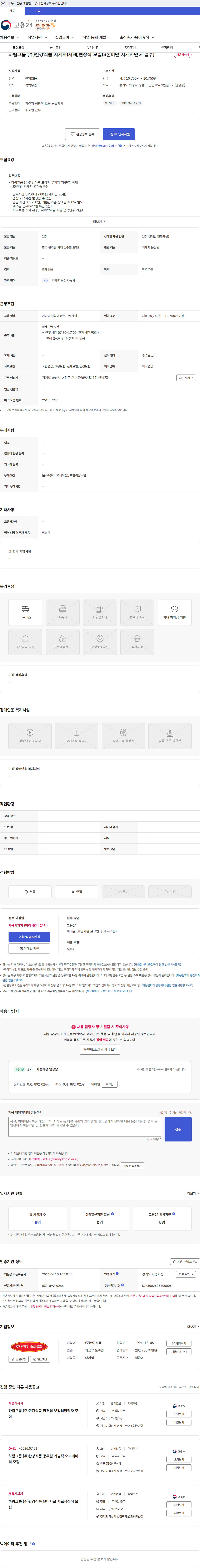200x1568 pixels.
Task: Open 개인정보보호법 상세 보기
Action: (100, 1049)
